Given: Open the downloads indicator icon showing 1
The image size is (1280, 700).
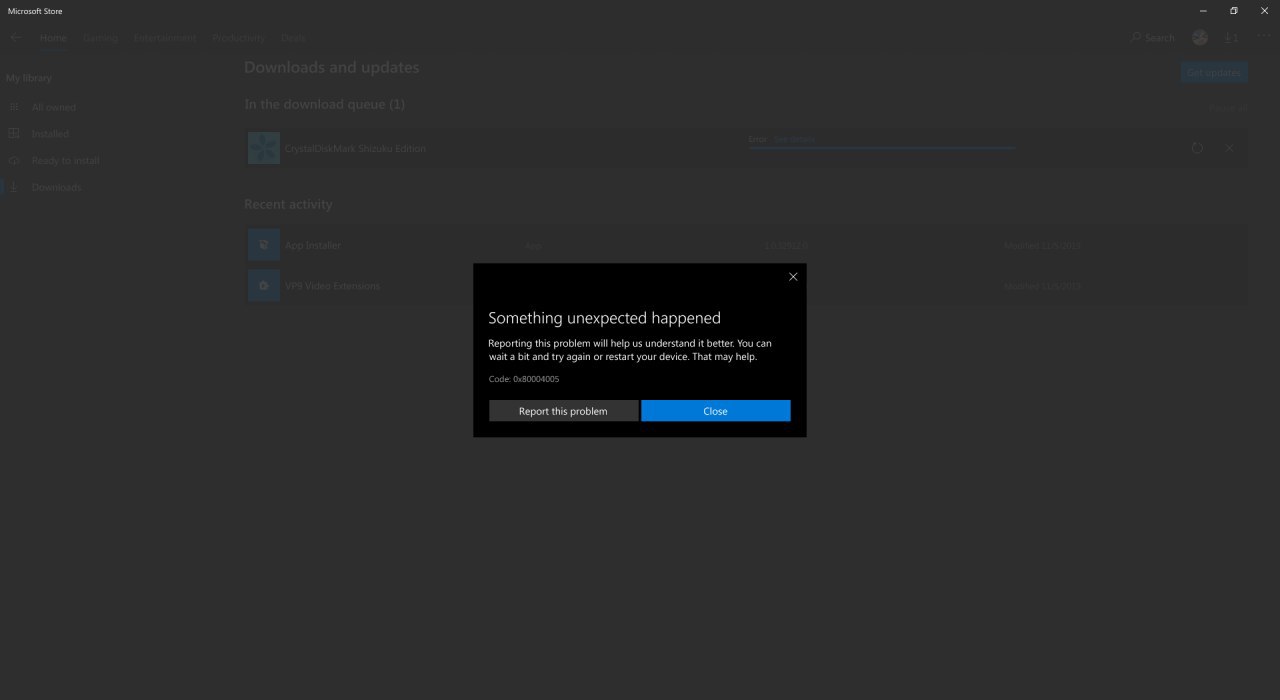Looking at the screenshot, I should (x=1231, y=38).
